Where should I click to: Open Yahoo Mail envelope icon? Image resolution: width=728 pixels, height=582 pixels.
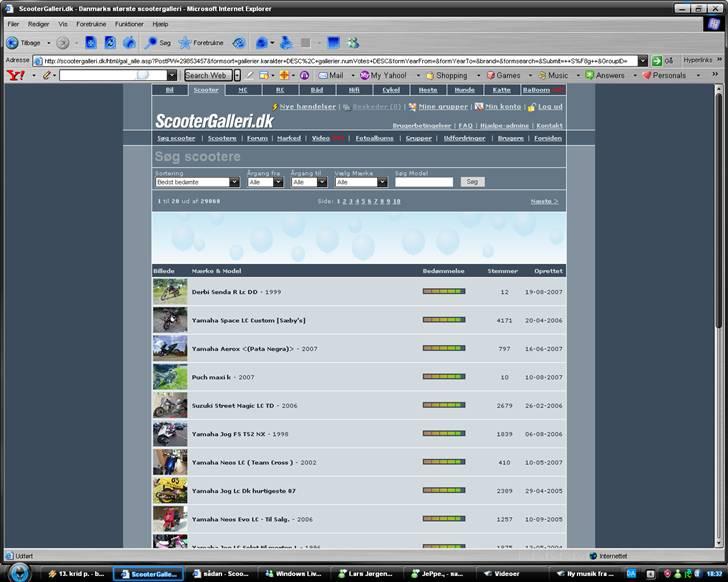[322, 75]
